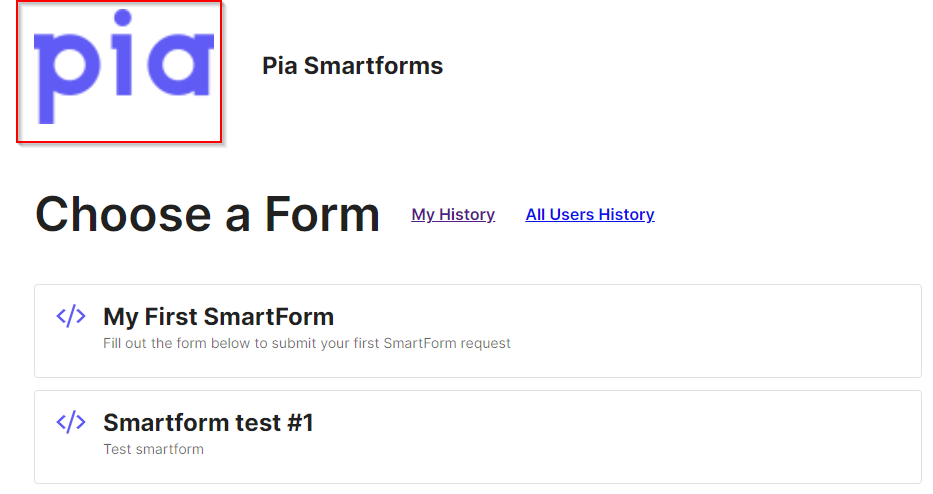Open the All Users History link
Image resolution: width=933 pixels, height=494 pixels.
(x=590, y=214)
